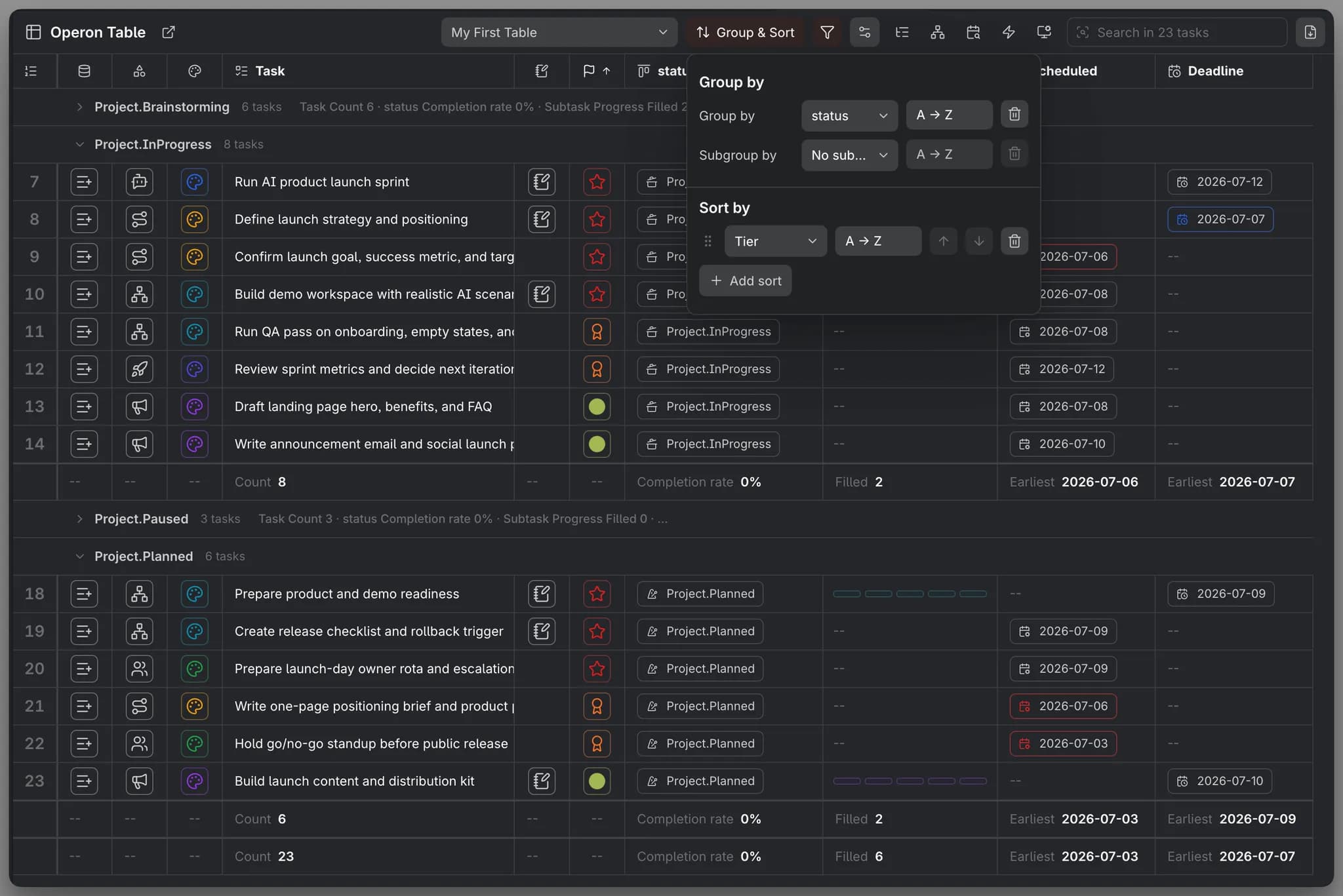The image size is (1343, 896).
Task: Click the lightning bolt automation icon
Action: point(1009,32)
